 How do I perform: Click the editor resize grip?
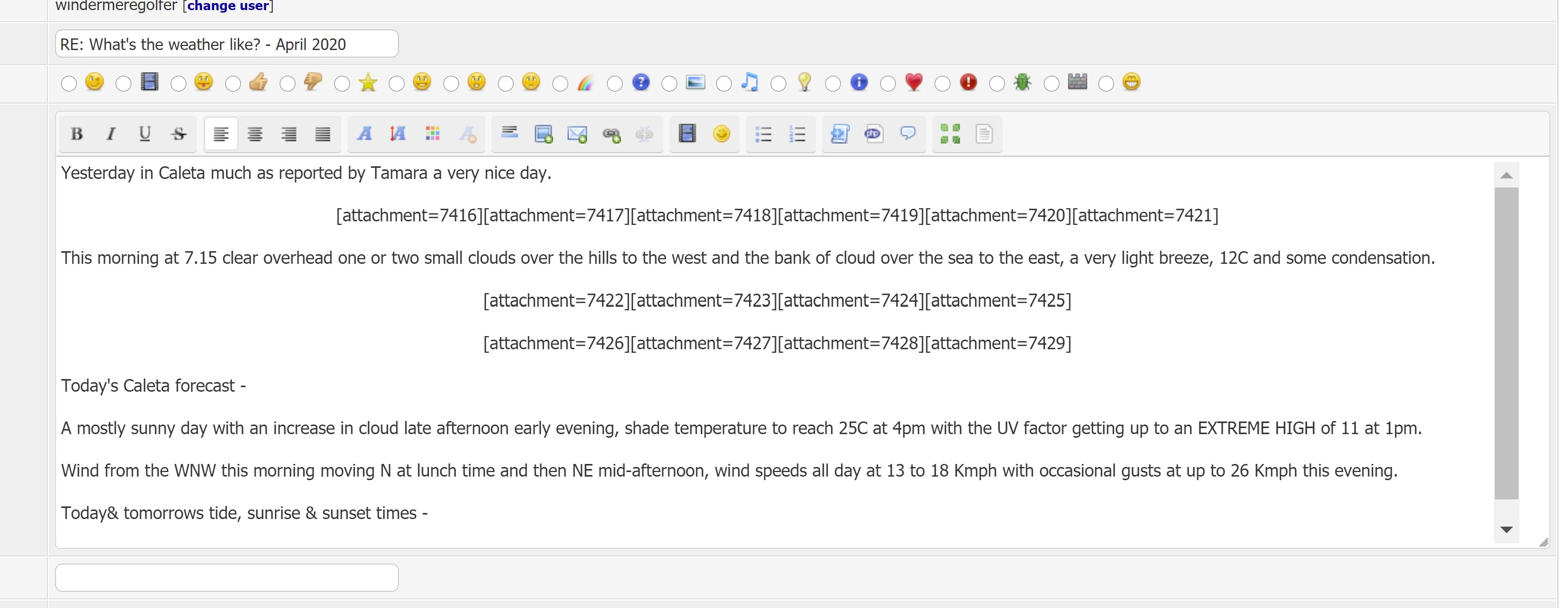(x=1544, y=542)
